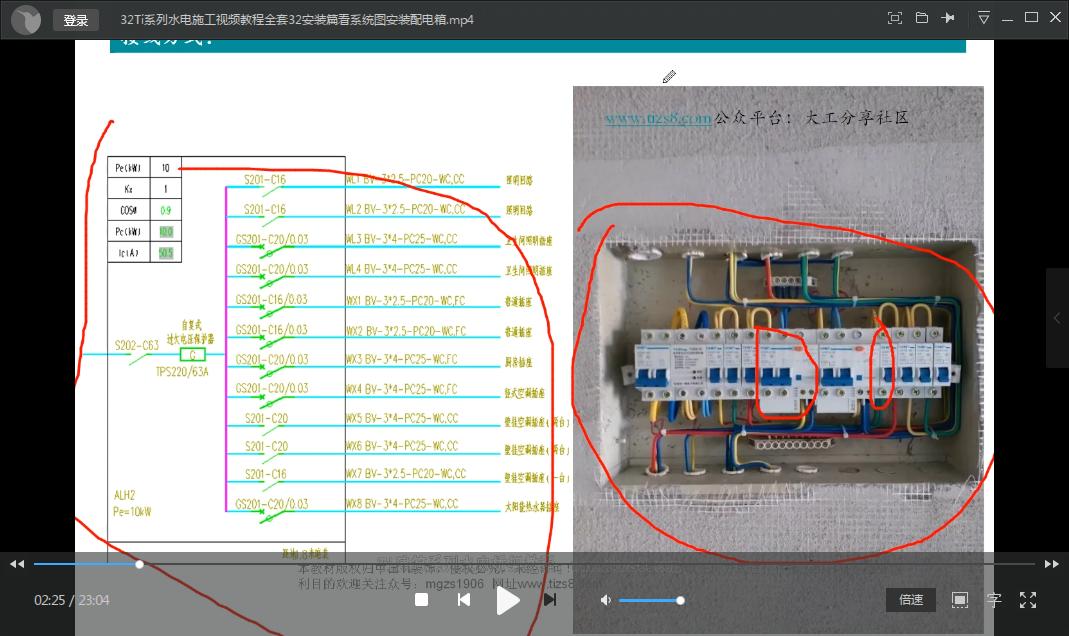Go to the previous video
The image size is (1069, 636).
(x=464, y=600)
